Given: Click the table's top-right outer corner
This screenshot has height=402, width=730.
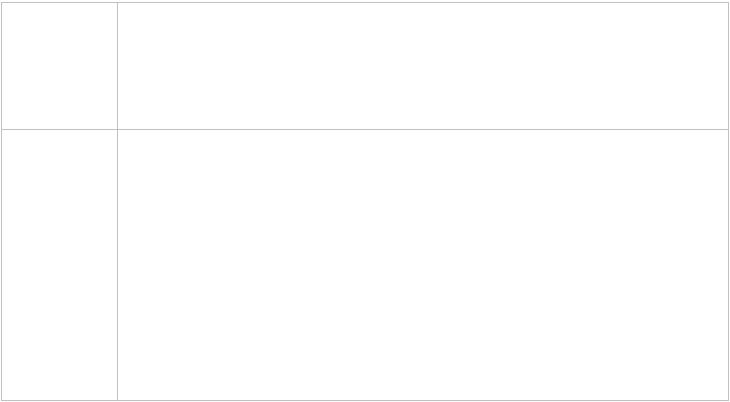Looking at the screenshot, I should tap(728, 2).
